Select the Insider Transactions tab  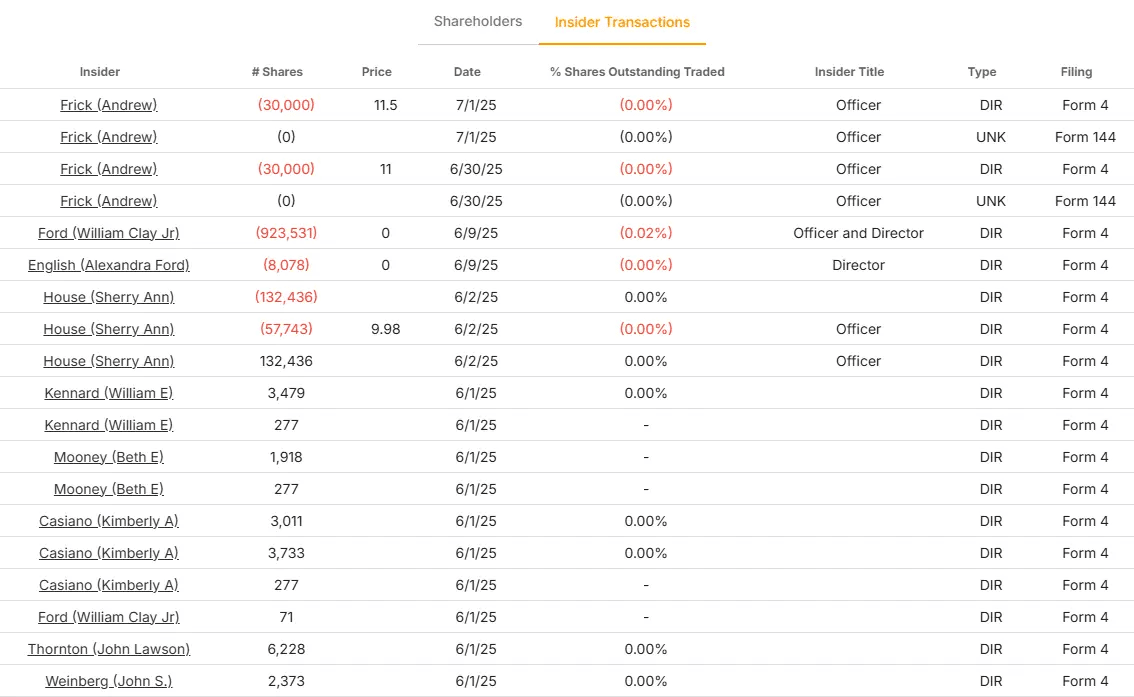point(622,21)
